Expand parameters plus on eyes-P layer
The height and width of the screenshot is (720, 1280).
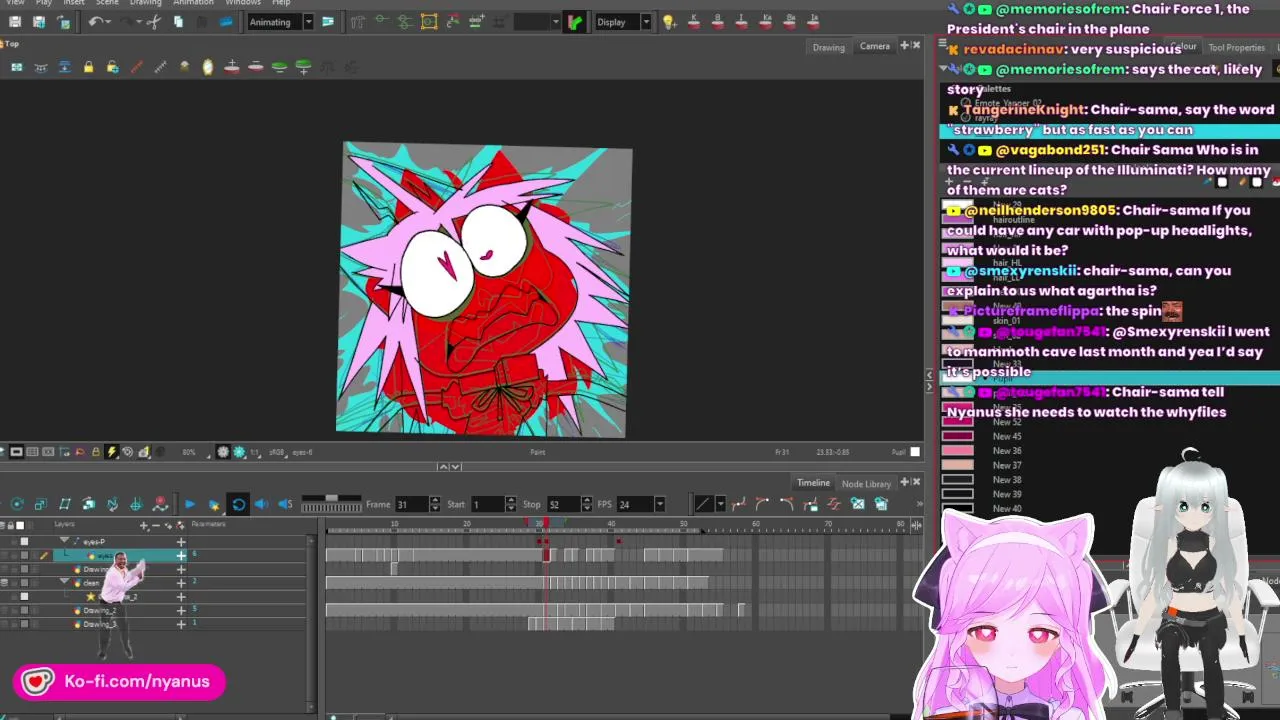(181, 541)
